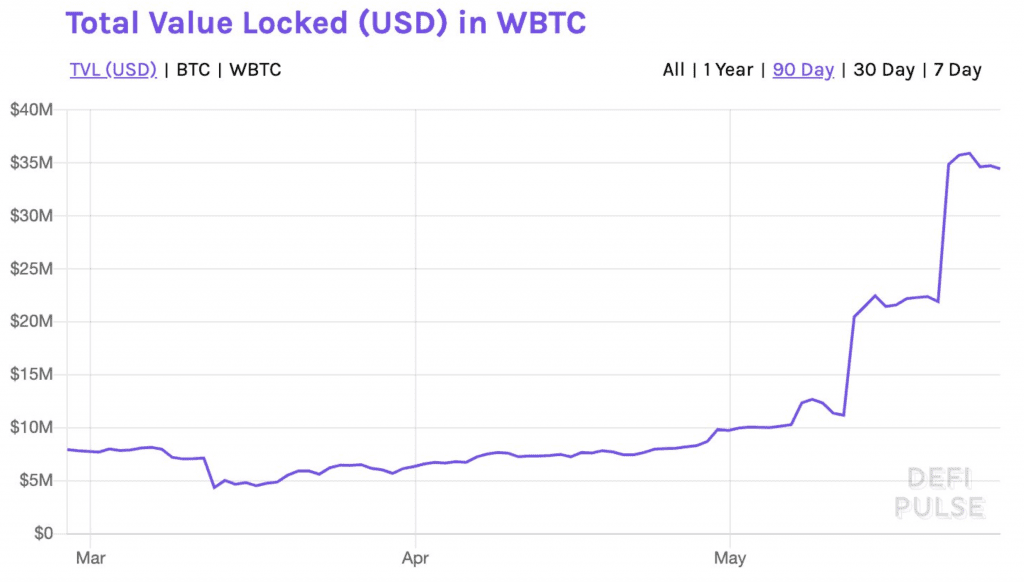
Task: Switch the chart metric to BTC
Action: click(193, 70)
